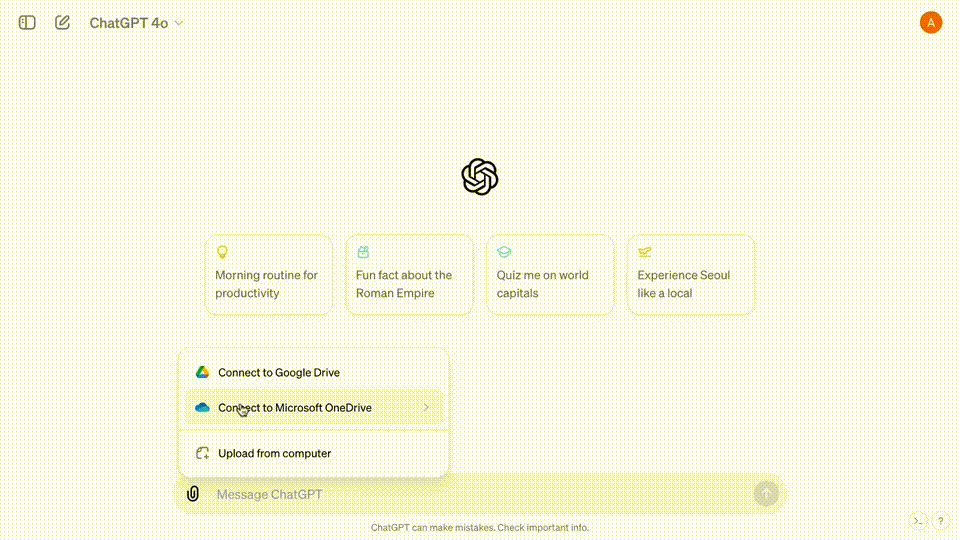The width and height of the screenshot is (960, 540).
Task: Open the question mark help button
Action: 940,521
